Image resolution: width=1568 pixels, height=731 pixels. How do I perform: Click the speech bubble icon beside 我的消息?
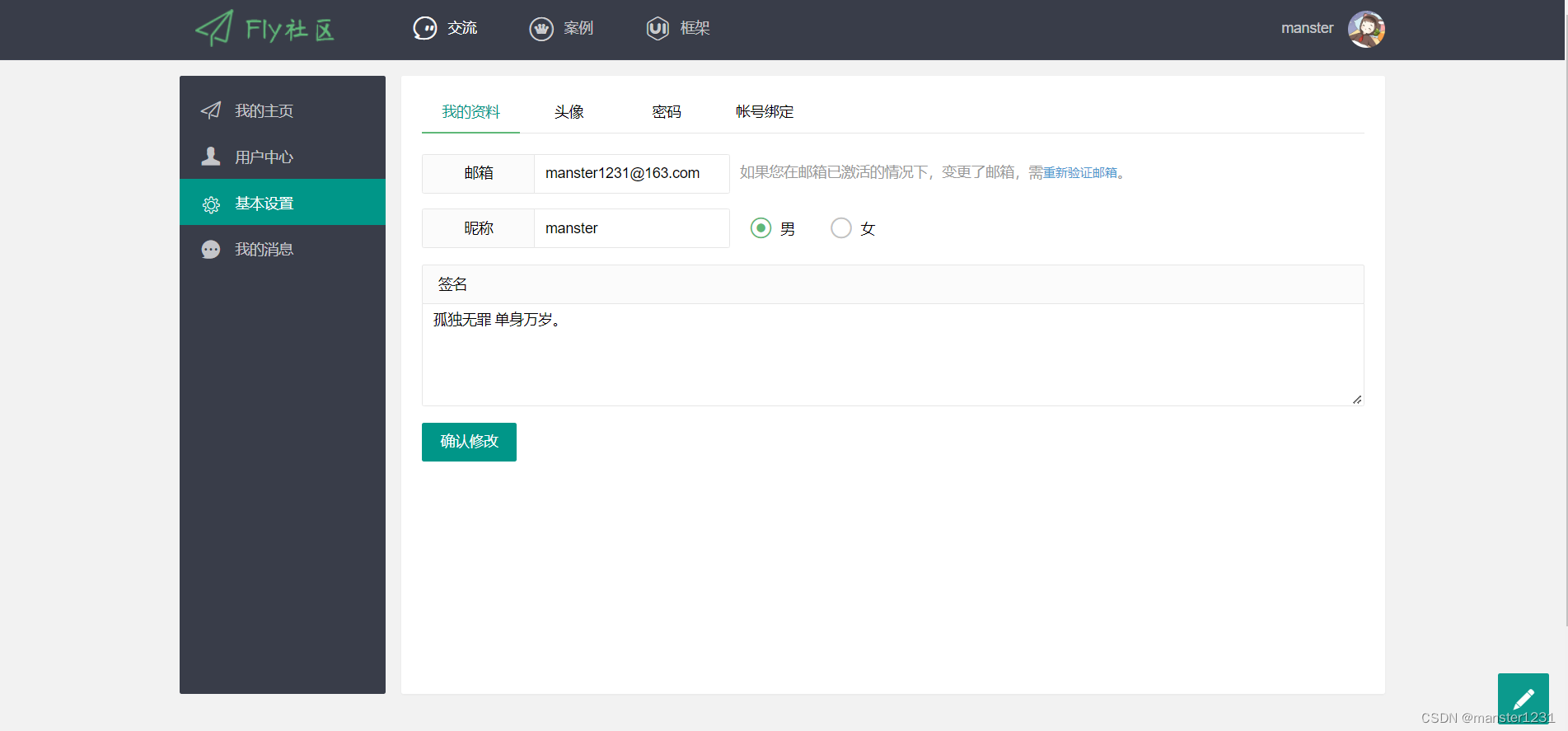(x=211, y=250)
